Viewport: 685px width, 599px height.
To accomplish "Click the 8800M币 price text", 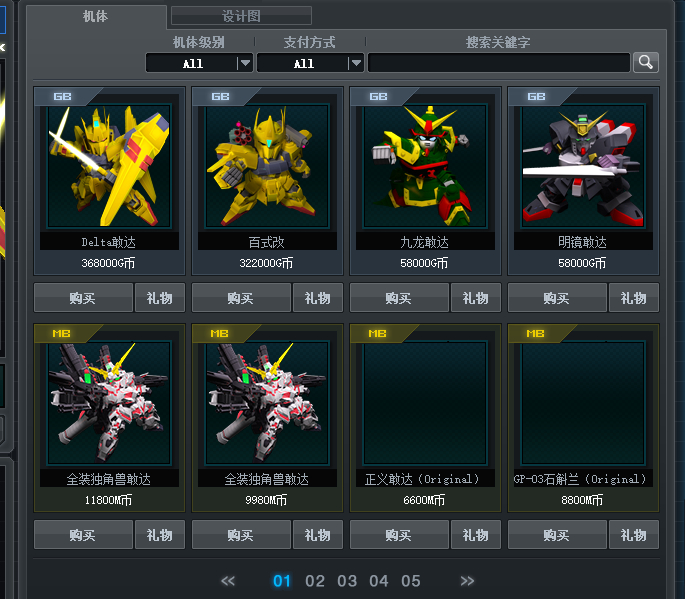I will [x=582, y=500].
